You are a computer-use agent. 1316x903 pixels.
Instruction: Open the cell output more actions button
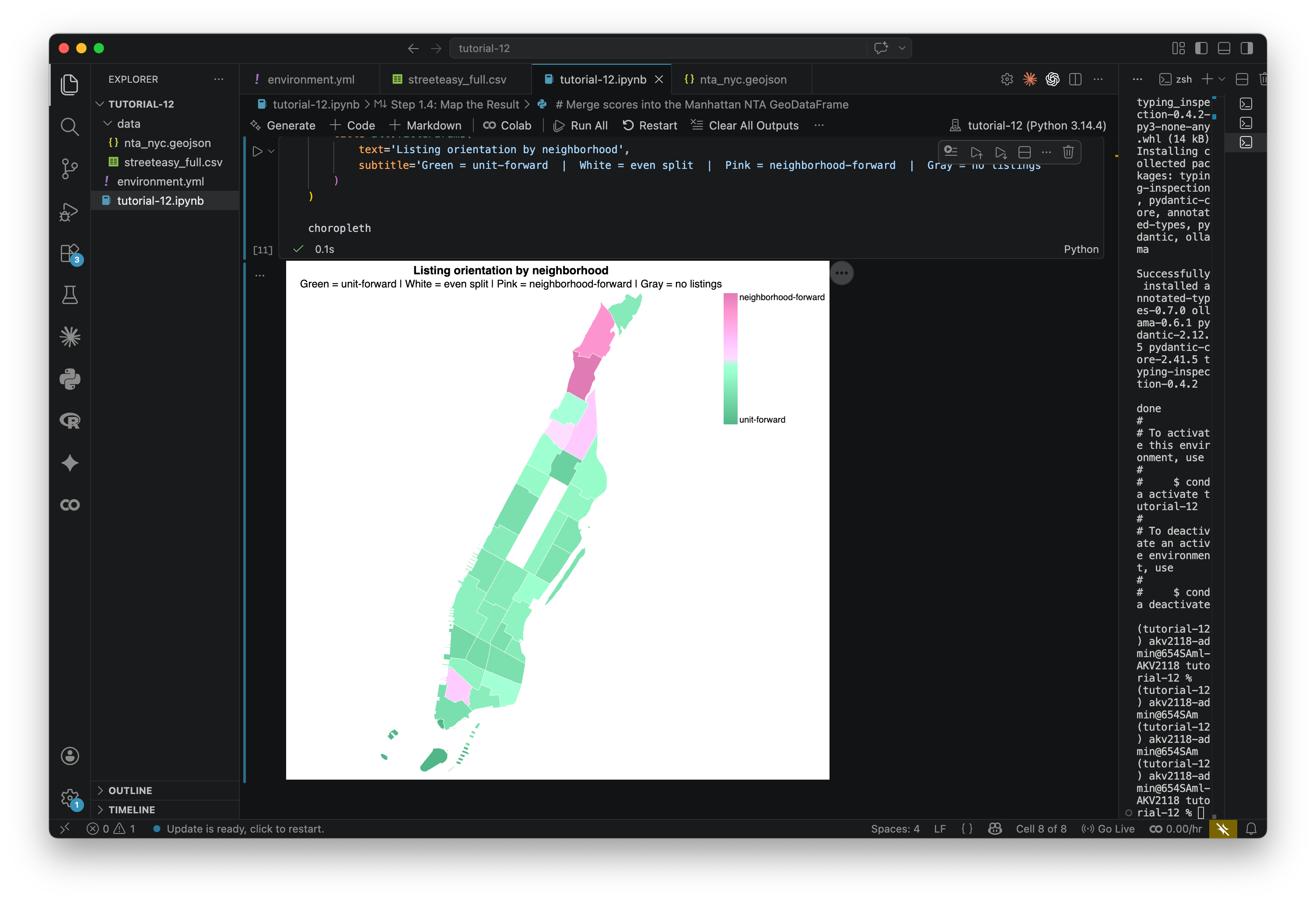pos(841,273)
